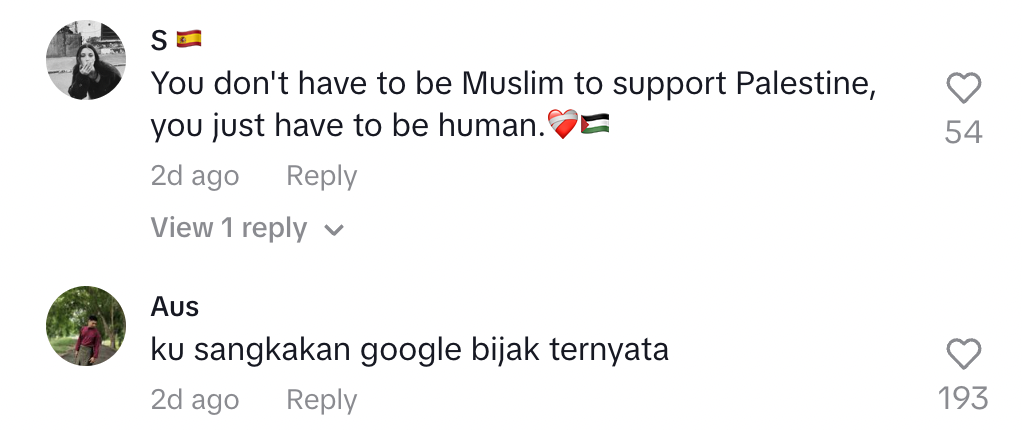Open Aus's profile picture
The width and height of the screenshot is (1022, 430).
coord(86,326)
